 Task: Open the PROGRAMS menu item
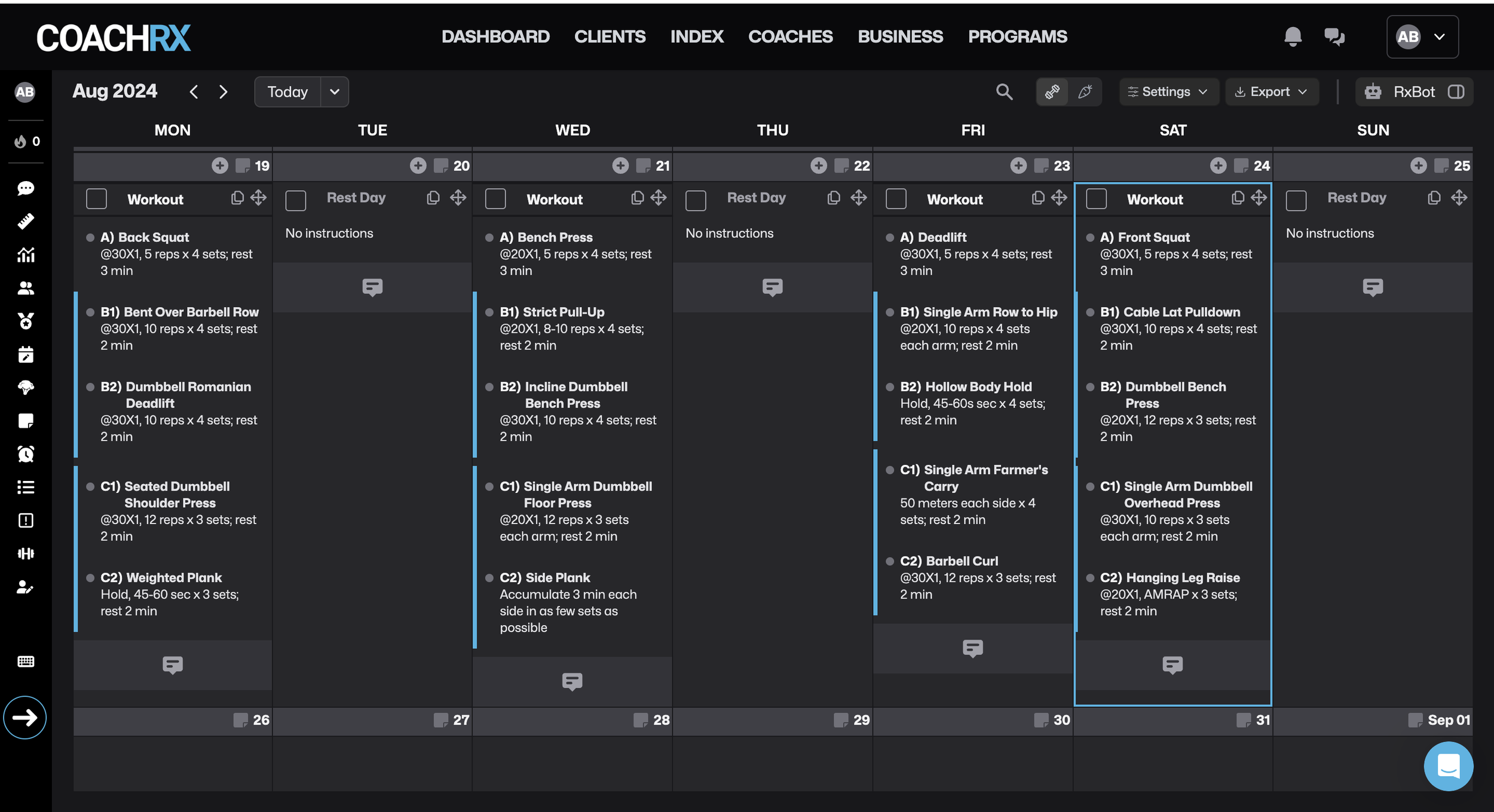click(x=1017, y=37)
